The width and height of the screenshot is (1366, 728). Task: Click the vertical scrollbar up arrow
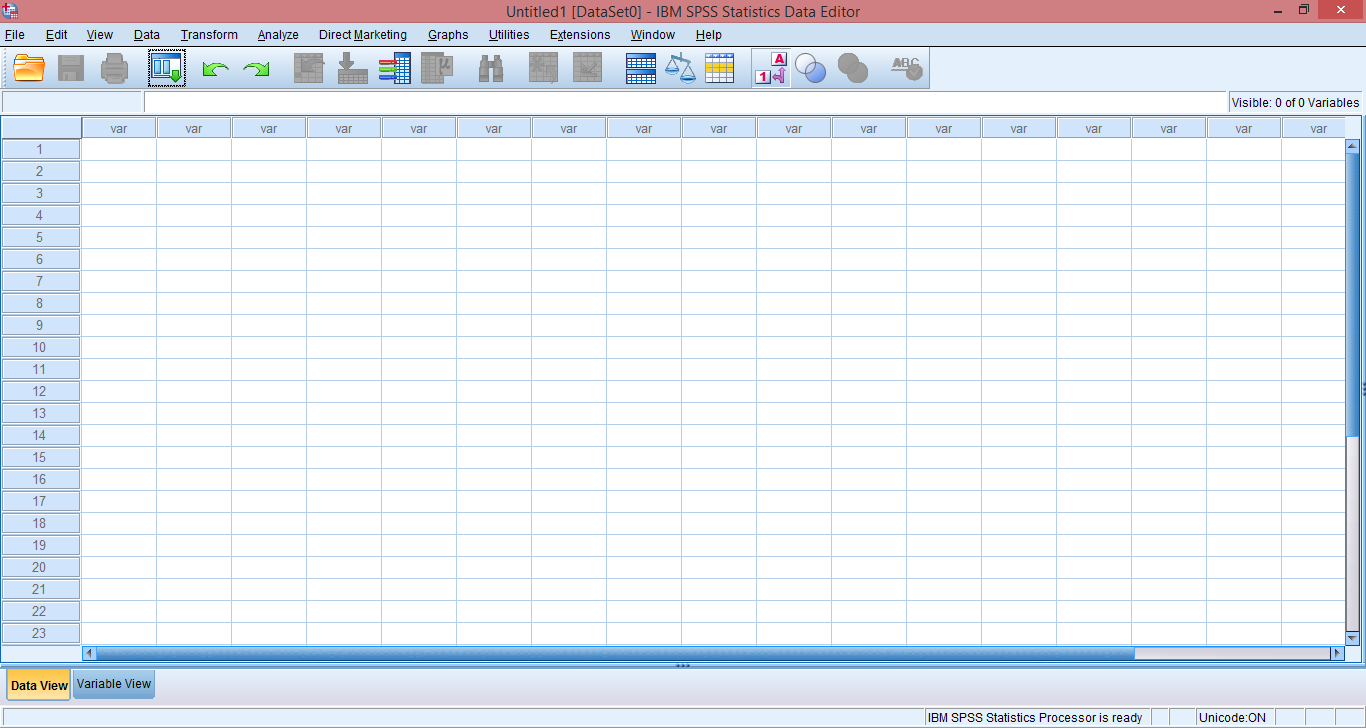[1353, 146]
